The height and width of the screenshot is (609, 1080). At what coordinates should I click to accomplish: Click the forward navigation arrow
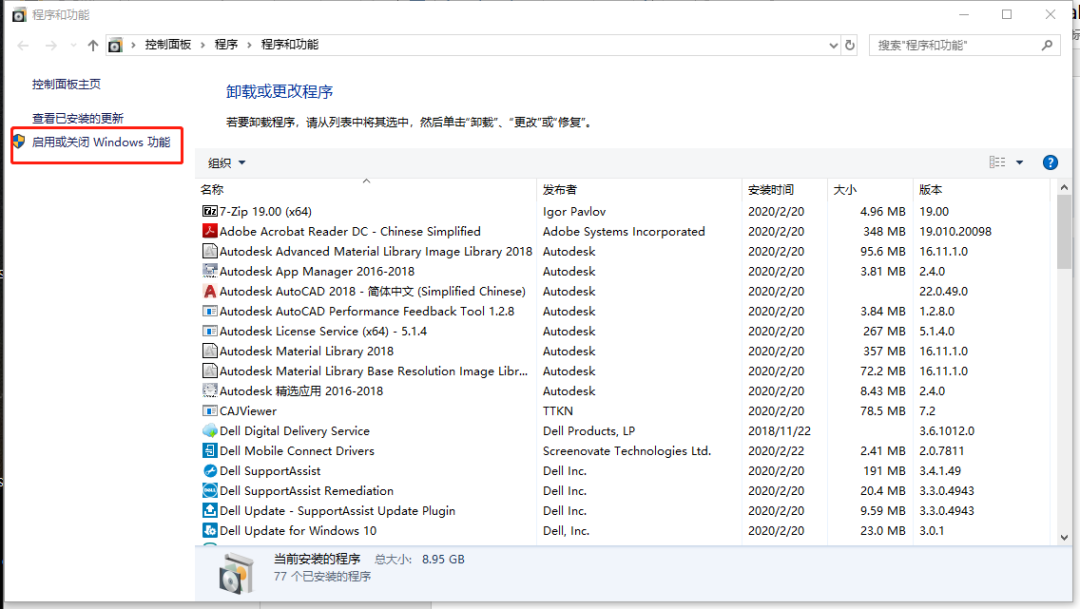tap(51, 45)
